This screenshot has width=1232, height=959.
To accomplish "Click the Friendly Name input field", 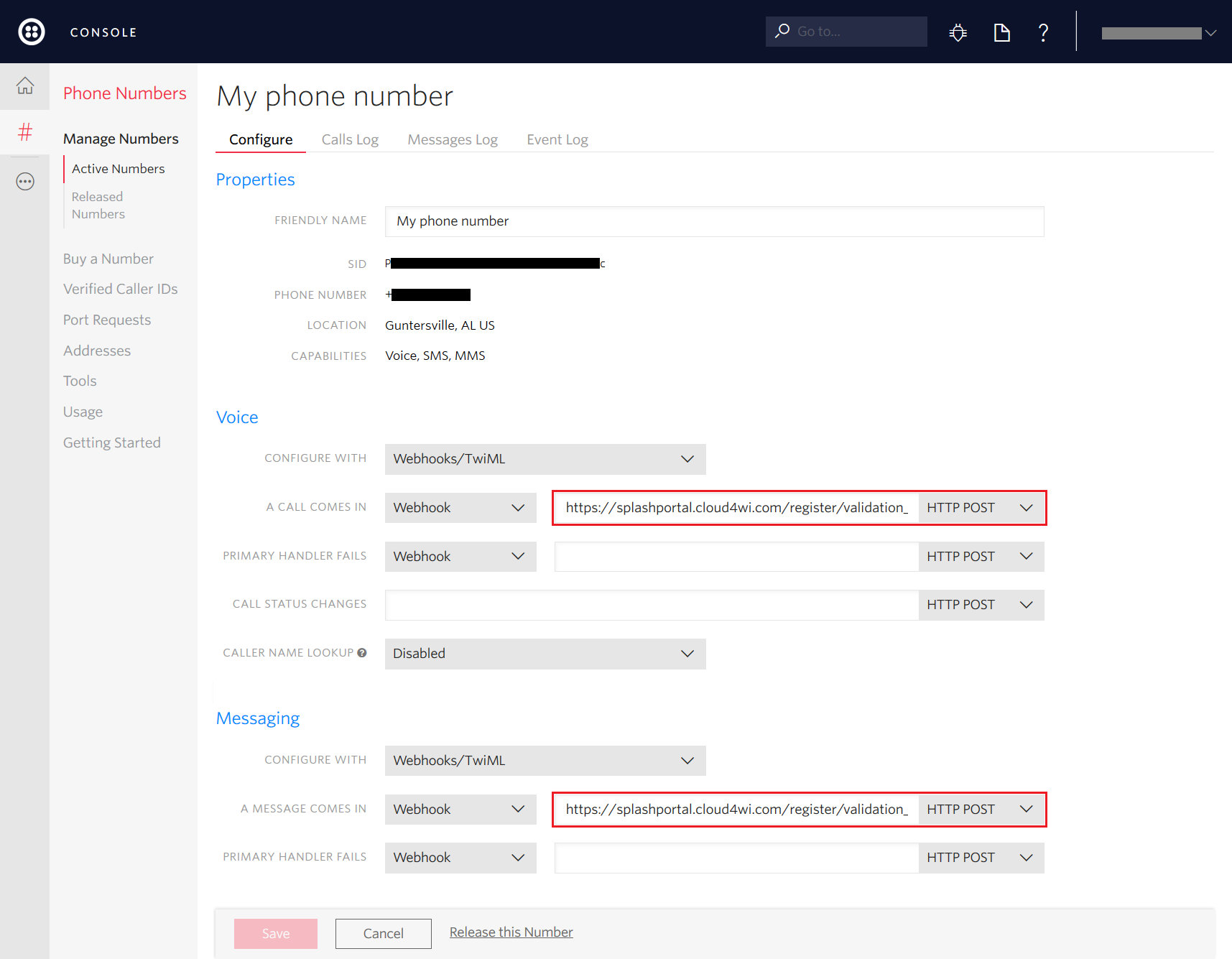I will click(x=715, y=221).
